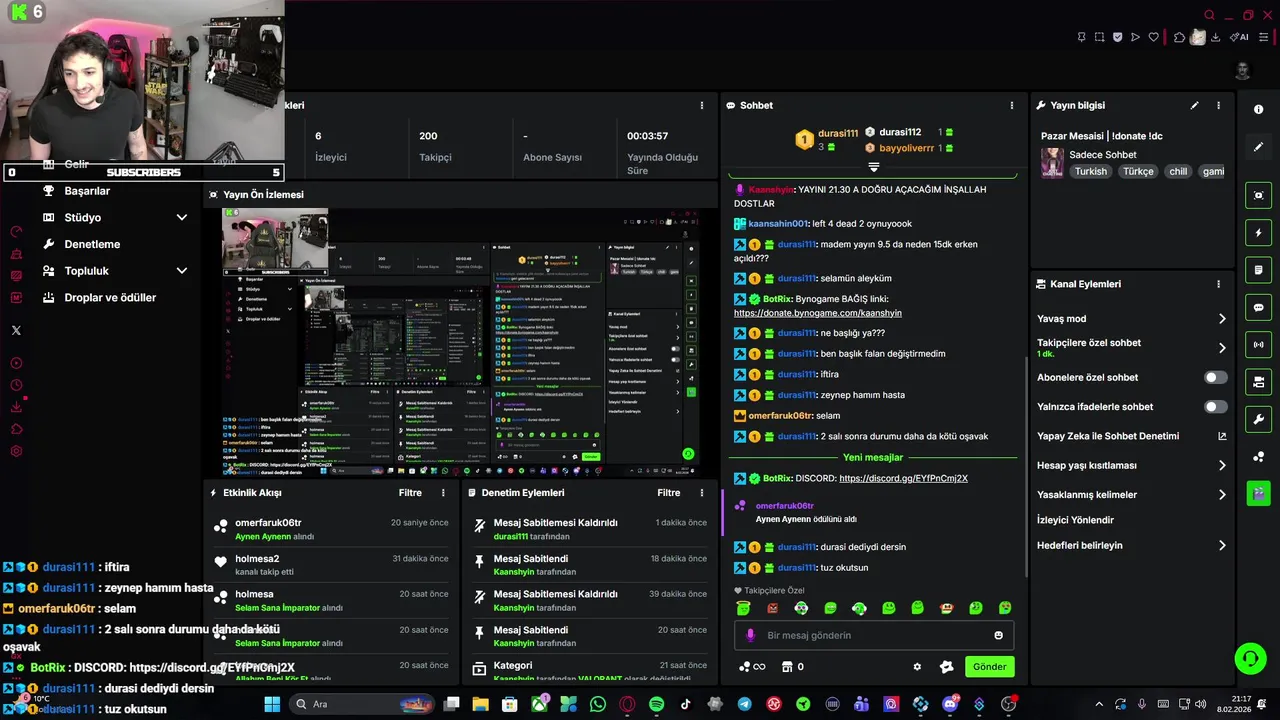This screenshot has height=720, width=1280.
Task: Click İzleyici Yönlendir option
Action: pos(1075,520)
